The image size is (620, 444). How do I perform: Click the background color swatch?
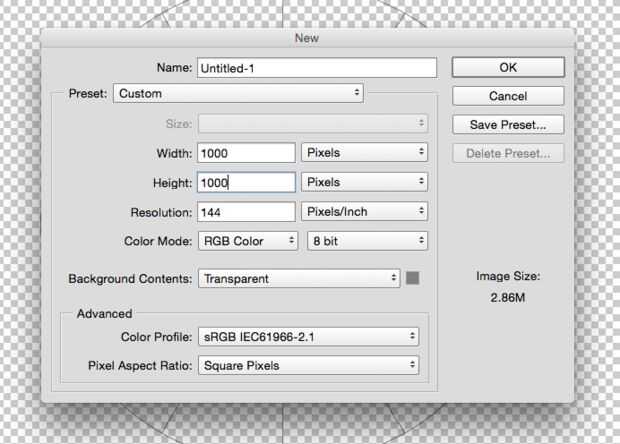[412, 278]
